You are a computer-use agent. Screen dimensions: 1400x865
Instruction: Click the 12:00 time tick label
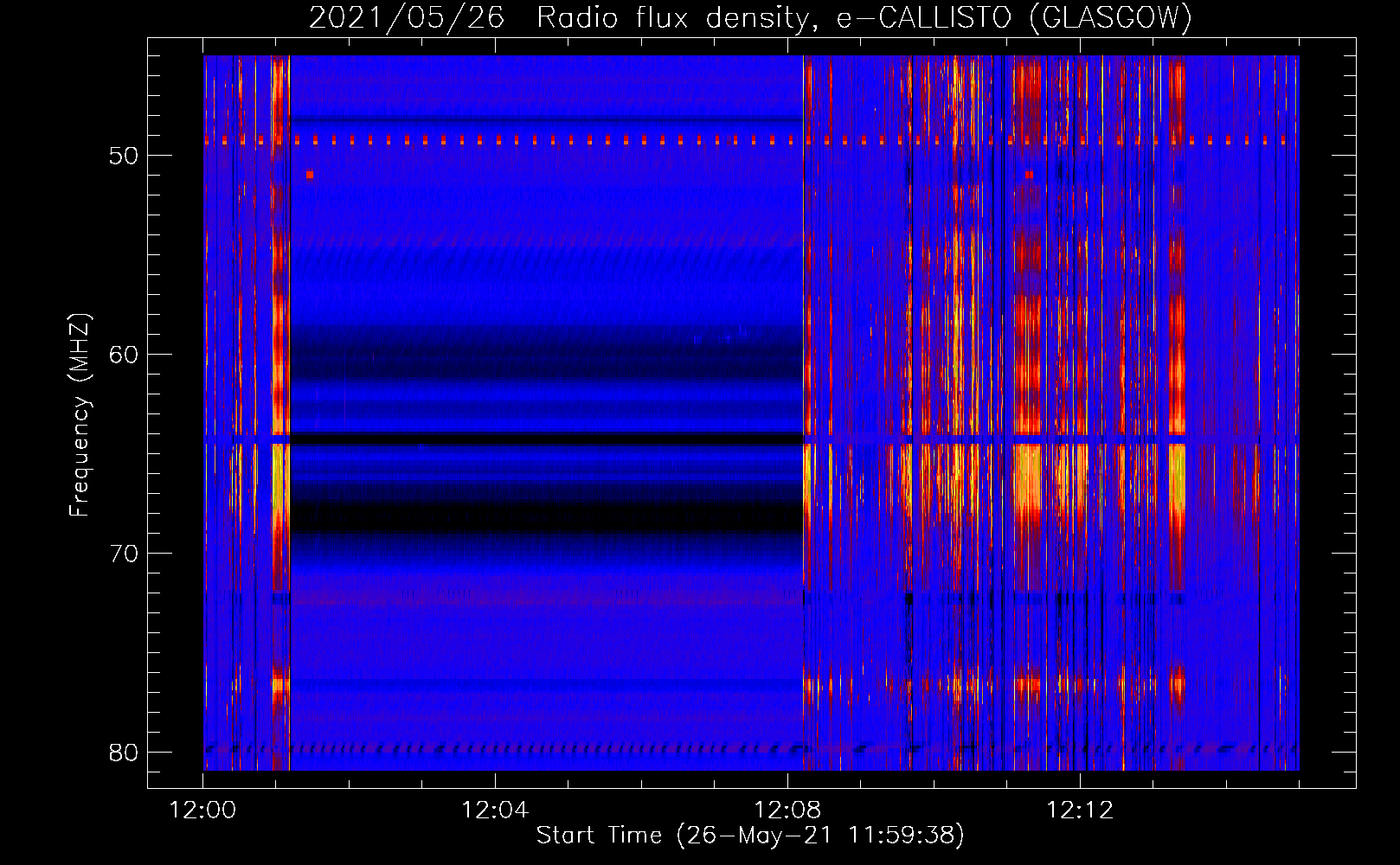click(x=203, y=811)
